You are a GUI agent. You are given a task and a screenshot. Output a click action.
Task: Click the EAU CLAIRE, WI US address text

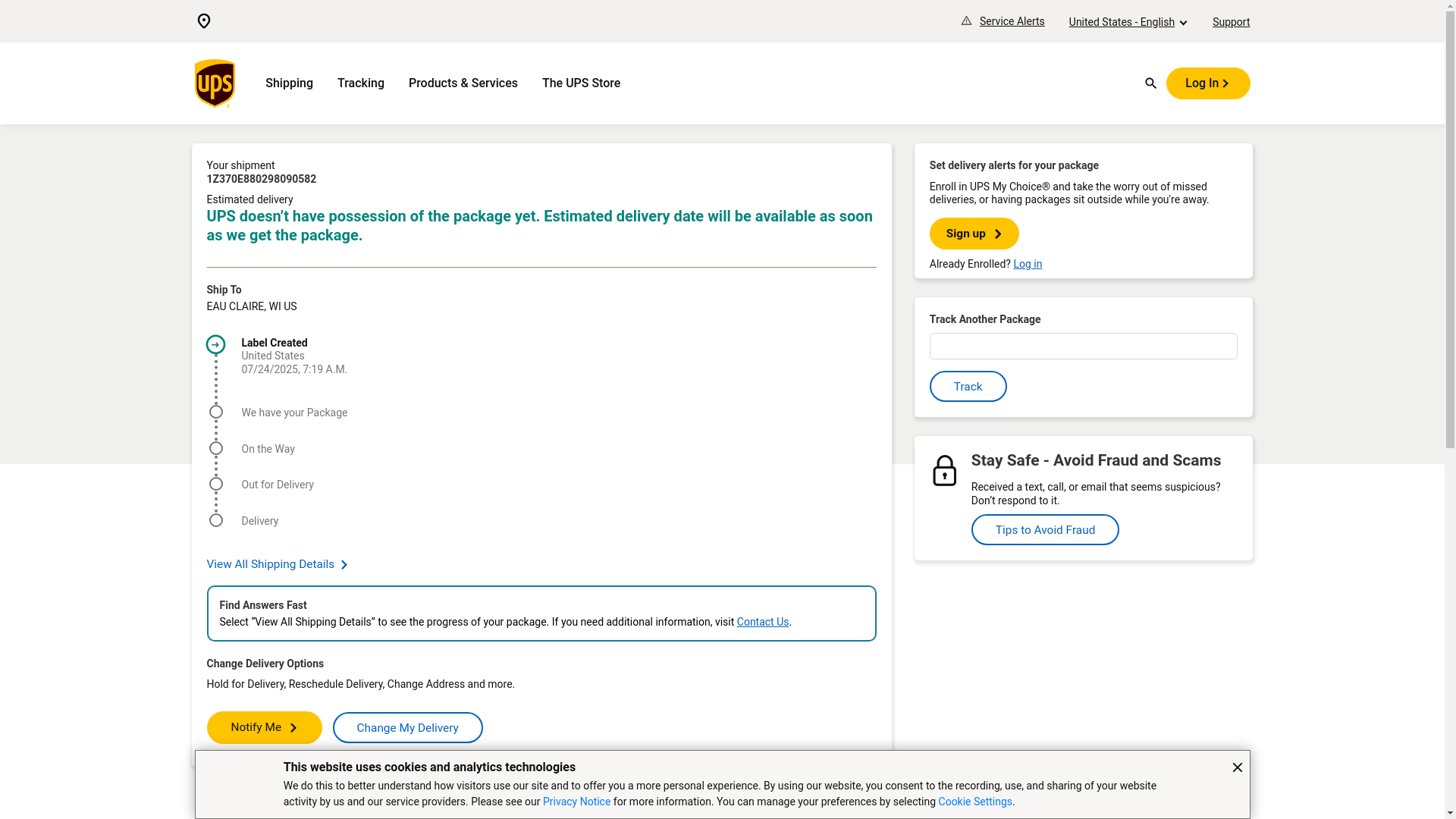(x=251, y=306)
